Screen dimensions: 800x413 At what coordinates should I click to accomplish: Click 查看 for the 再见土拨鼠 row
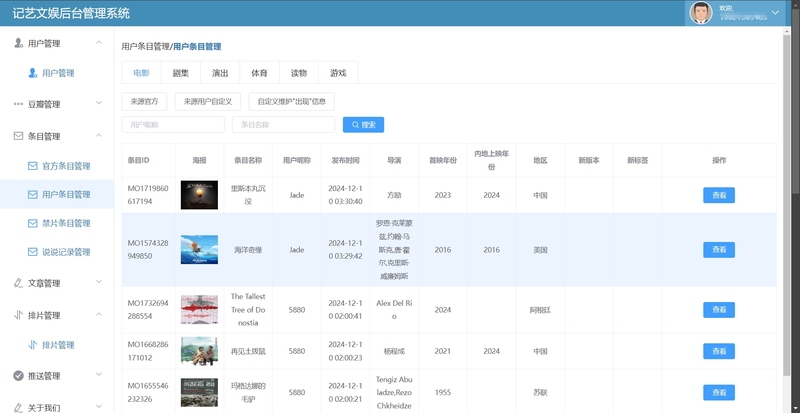(719, 351)
